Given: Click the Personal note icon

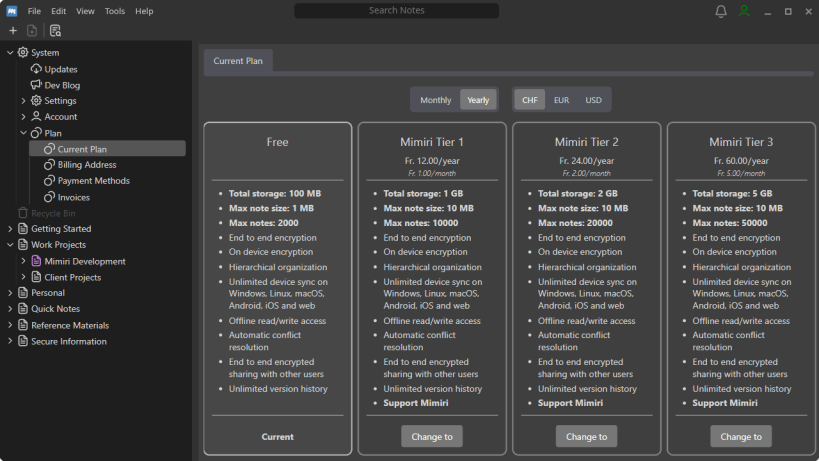Looking at the screenshot, I should (23, 293).
